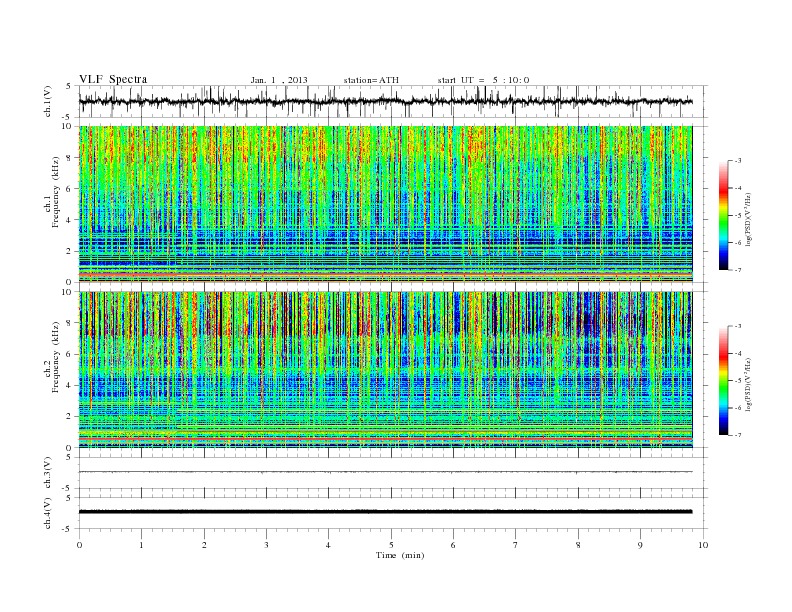Click the time-axis tick label "4"
The image size is (792, 612).
point(328,545)
